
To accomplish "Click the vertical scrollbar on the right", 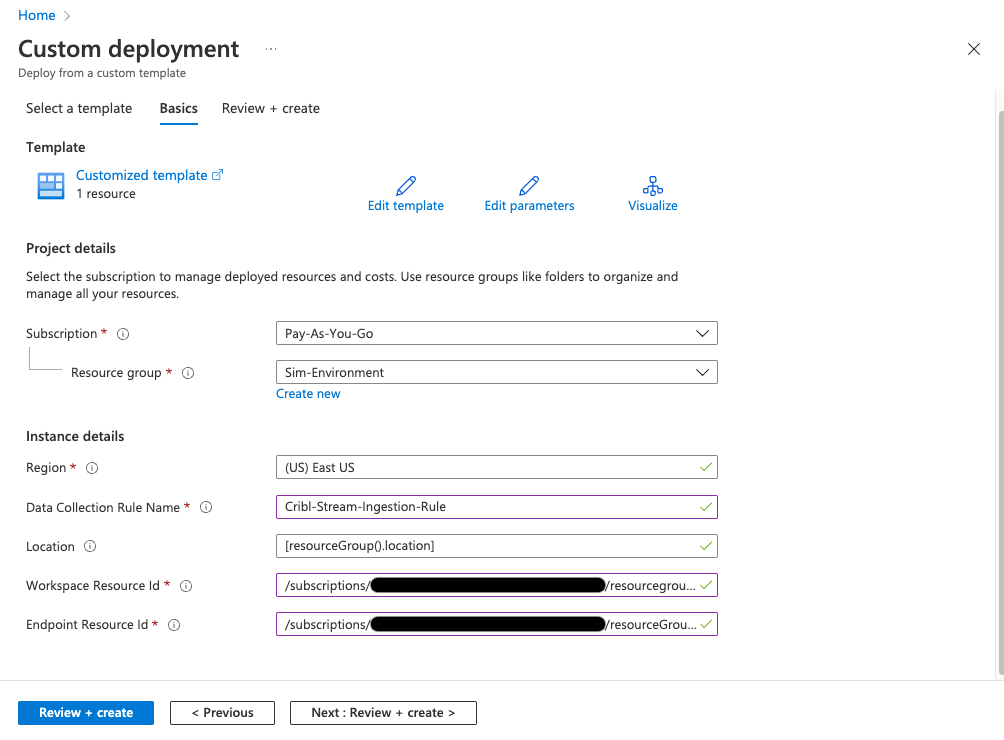I will 1001,393.
